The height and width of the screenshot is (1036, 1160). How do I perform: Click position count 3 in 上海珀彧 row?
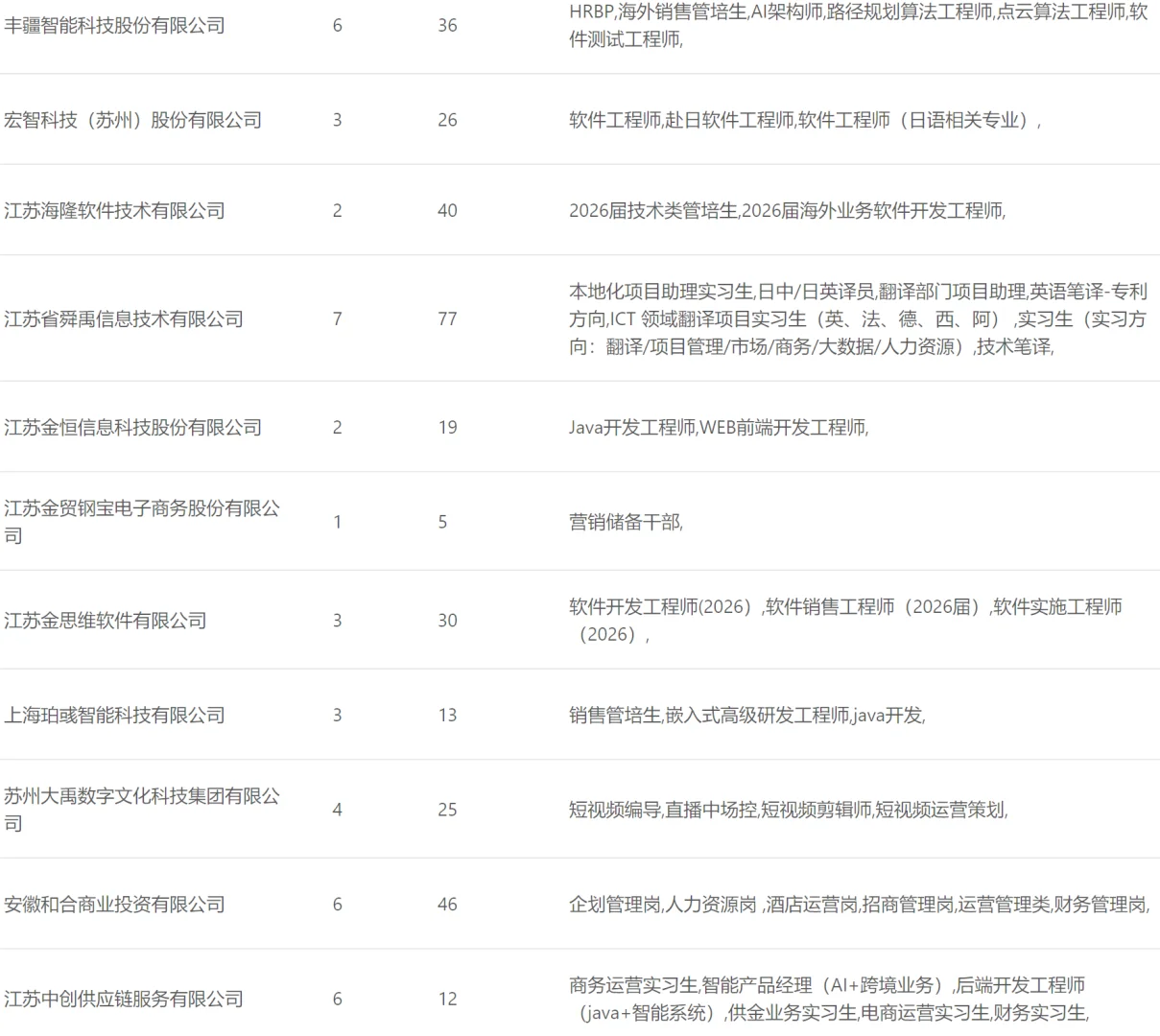tap(337, 715)
